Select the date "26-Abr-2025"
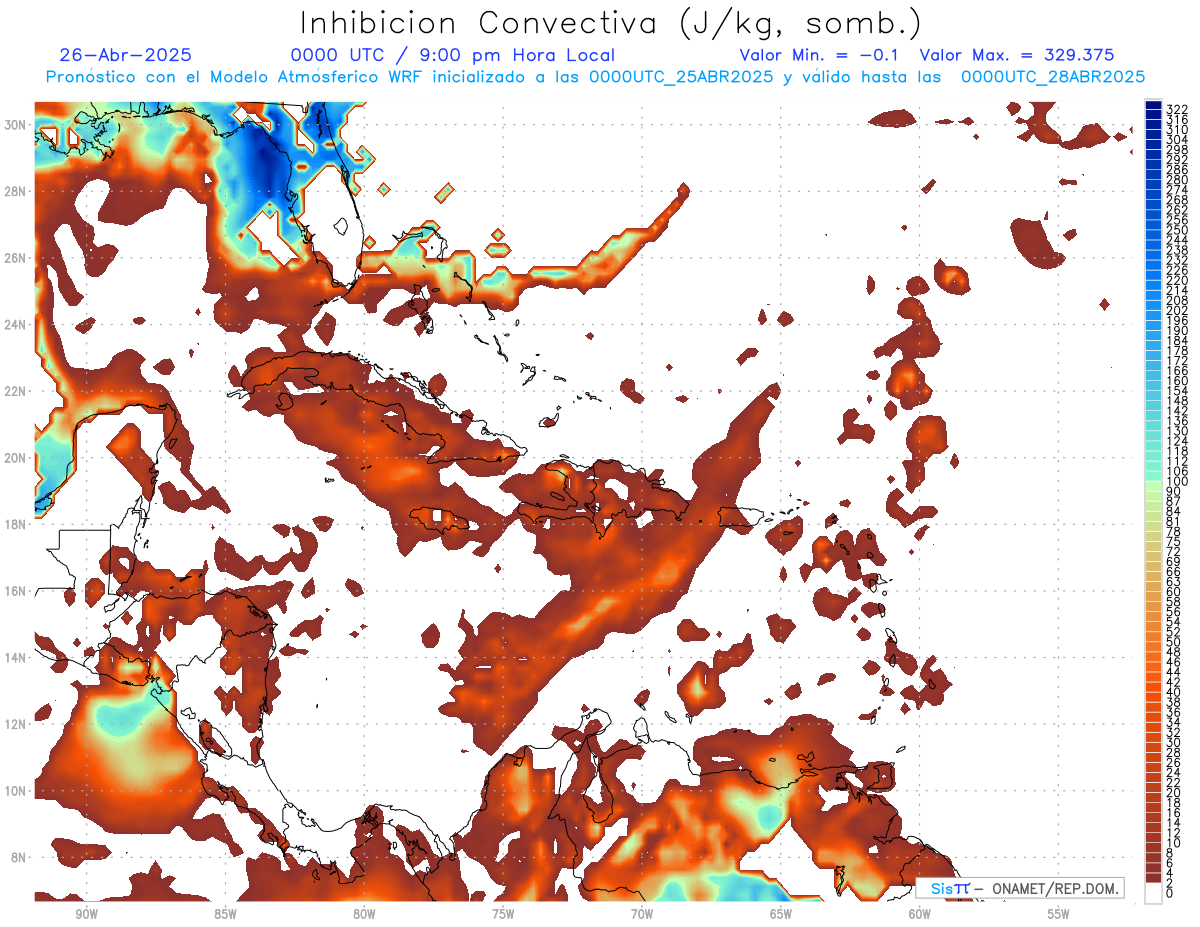 click(125, 55)
